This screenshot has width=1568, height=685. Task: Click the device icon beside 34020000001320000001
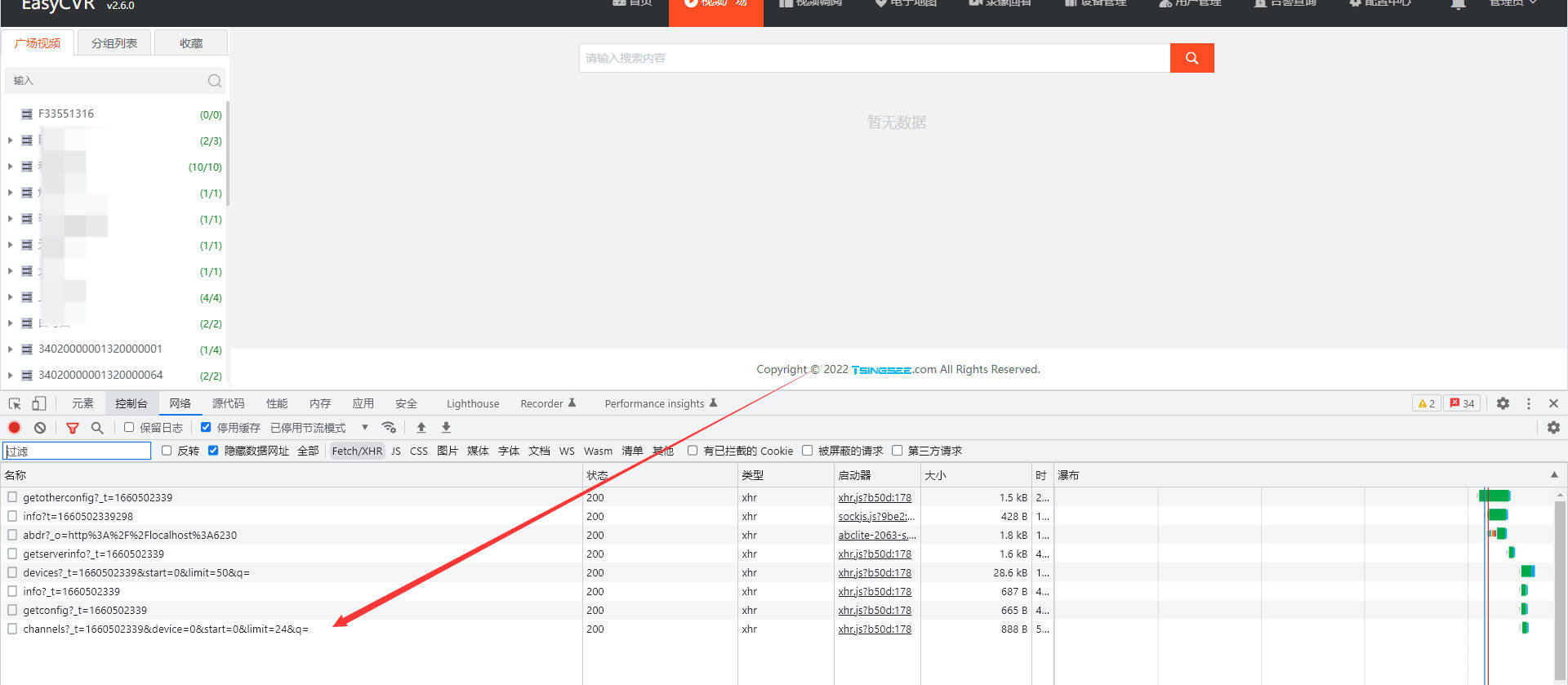(x=27, y=349)
